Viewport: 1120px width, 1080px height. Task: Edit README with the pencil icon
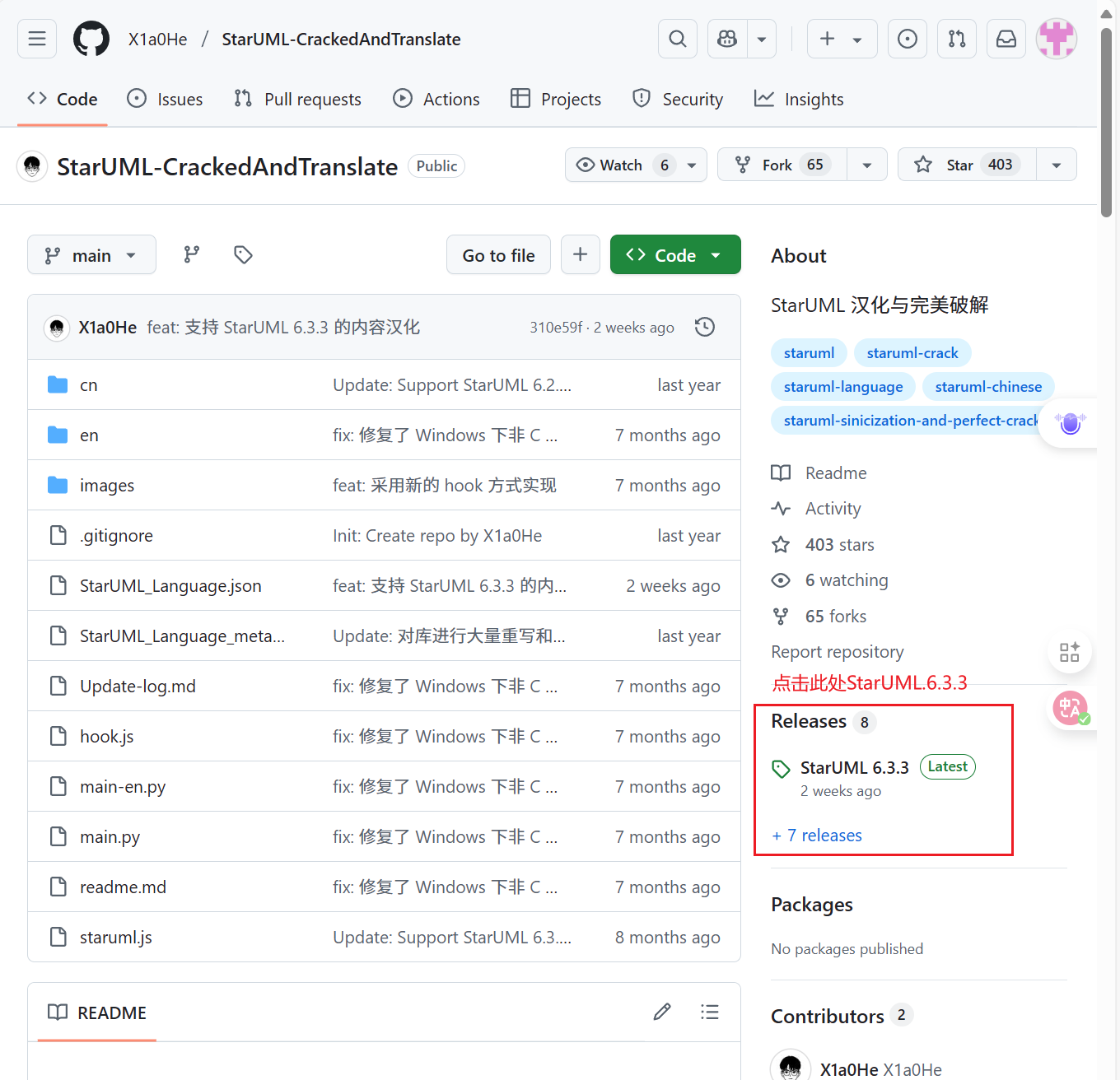tap(662, 1012)
